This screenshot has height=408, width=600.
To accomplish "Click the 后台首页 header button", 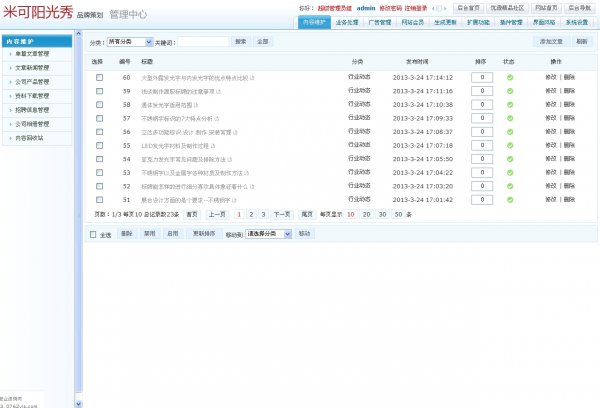I will 468,8.
